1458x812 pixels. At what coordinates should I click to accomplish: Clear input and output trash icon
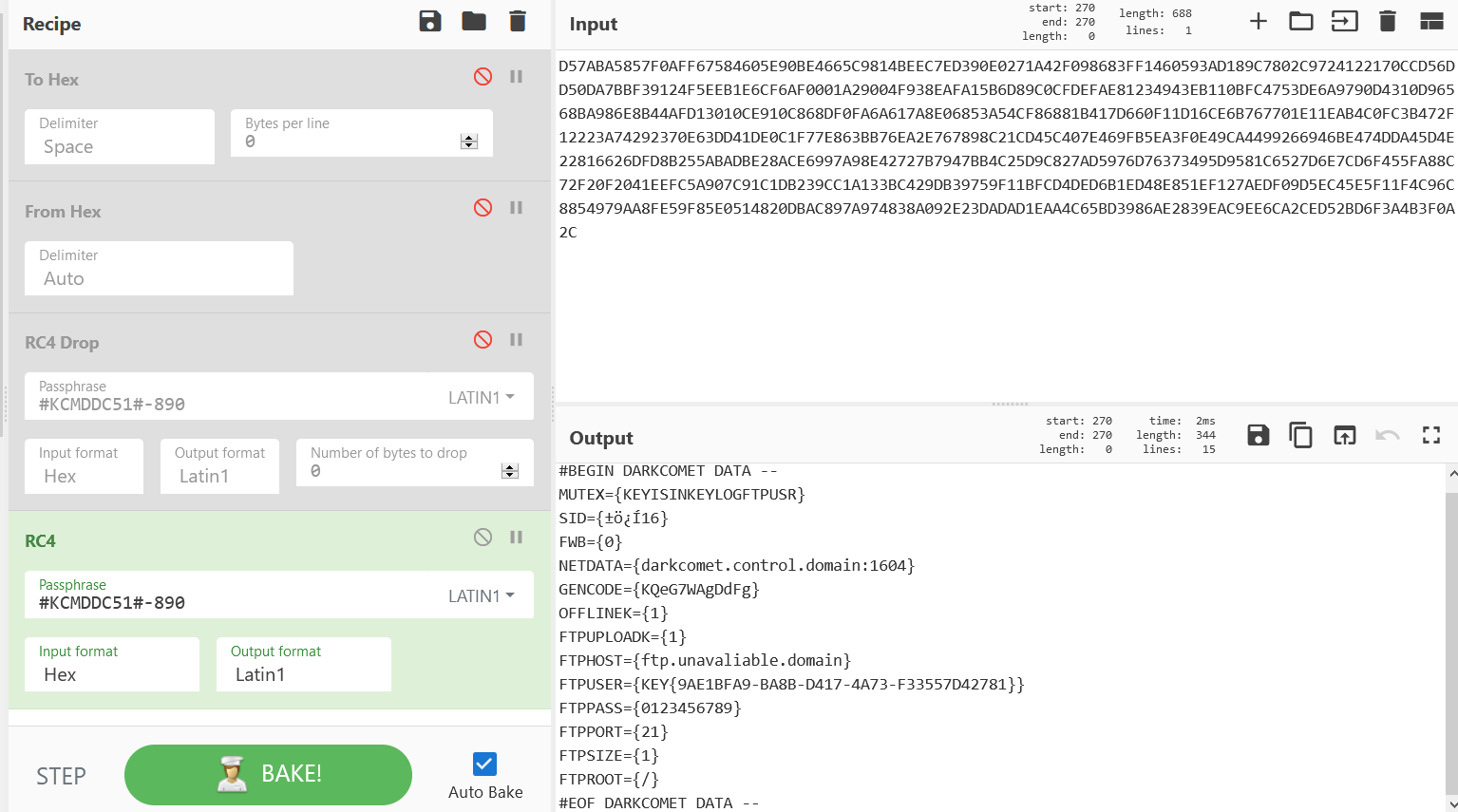point(1388,21)
